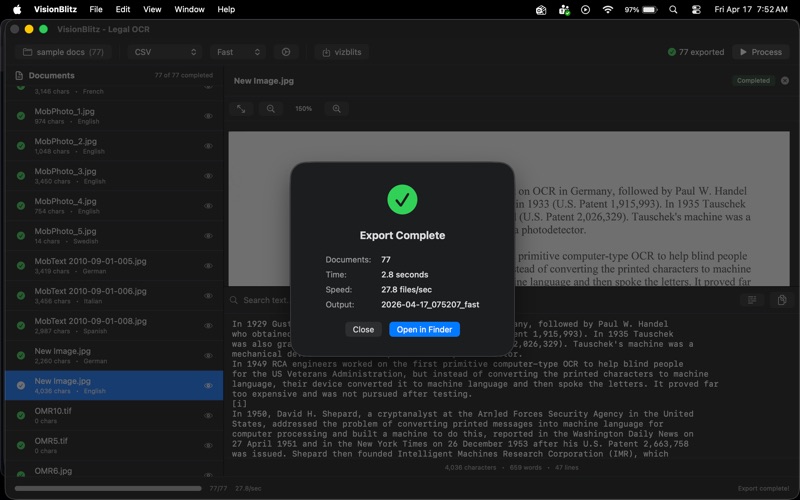
Task: Open the Help menu
Action: pos(226,9)
